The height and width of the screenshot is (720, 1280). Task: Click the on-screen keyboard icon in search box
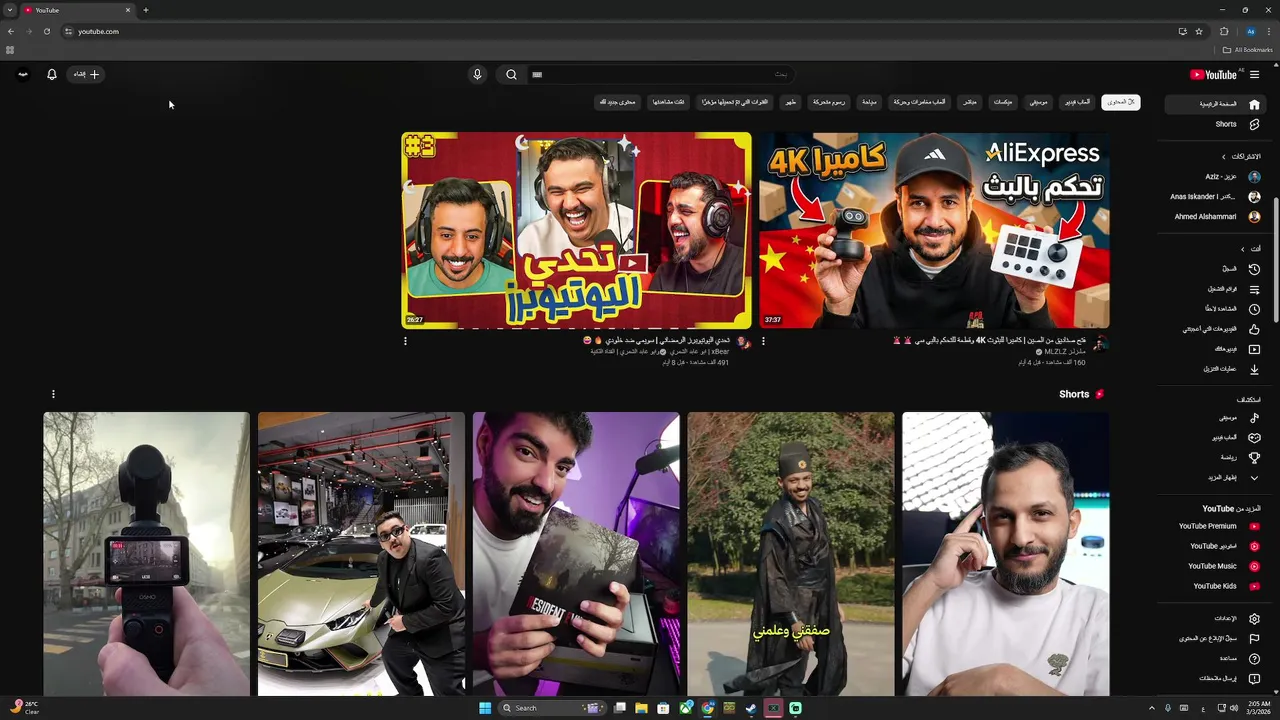pyautogui.click(x=537, y=74)
